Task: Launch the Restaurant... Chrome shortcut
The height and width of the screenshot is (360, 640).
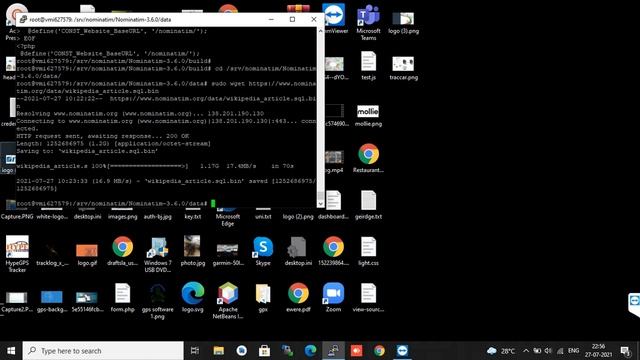Action: [368, 158]
